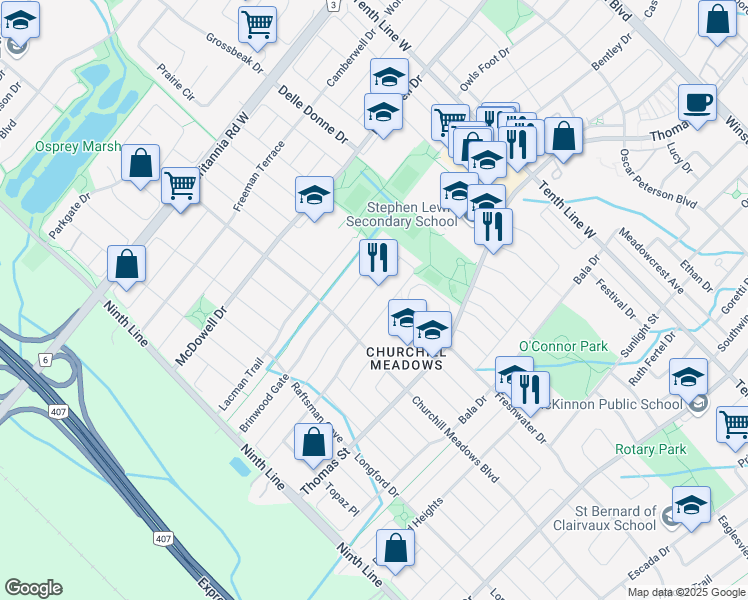
Task: Click the frontmost restaurant marker in top cluster
Action: 517,146
